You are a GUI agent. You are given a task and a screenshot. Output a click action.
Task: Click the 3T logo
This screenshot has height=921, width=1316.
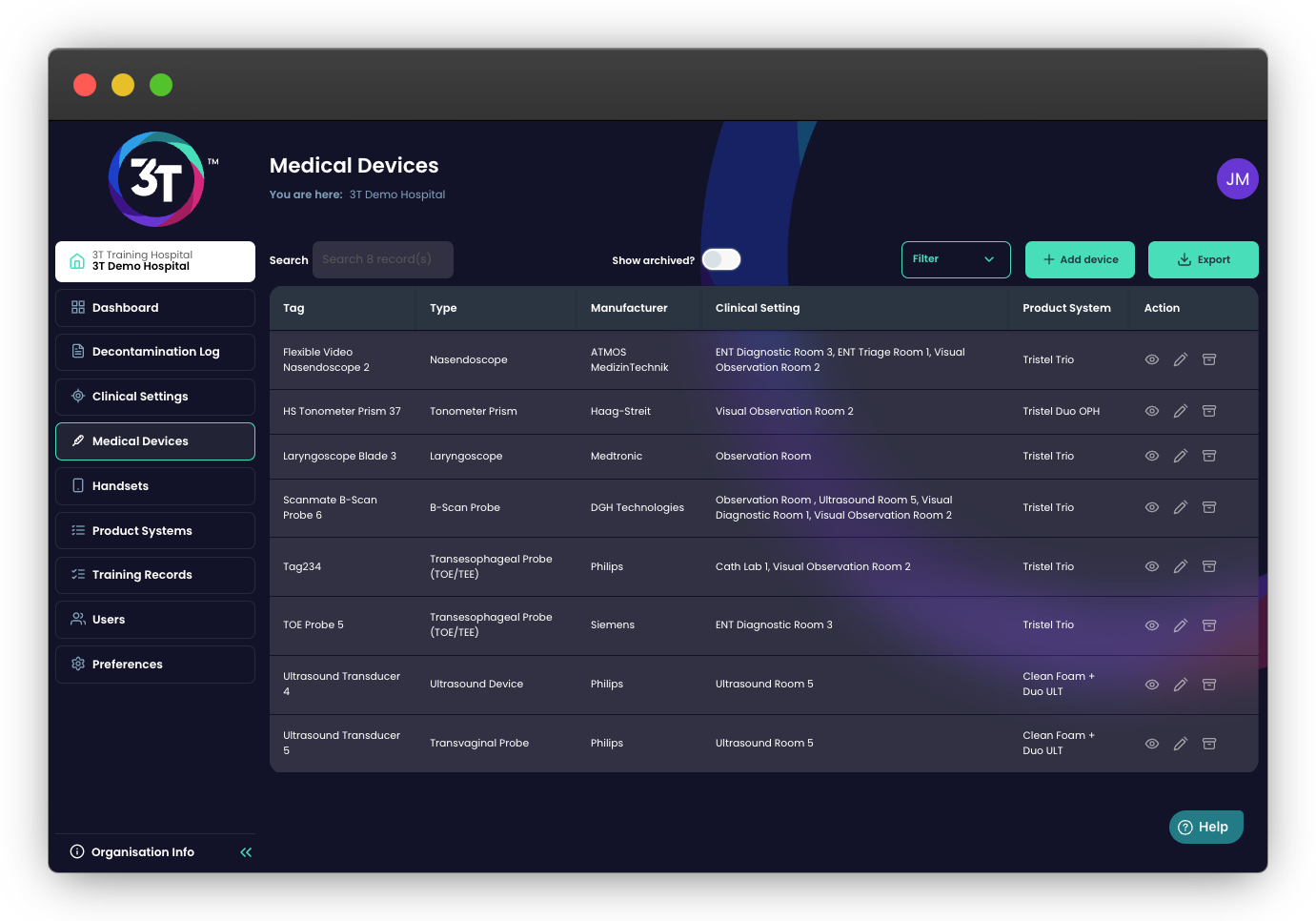click(x=156, y=179)
